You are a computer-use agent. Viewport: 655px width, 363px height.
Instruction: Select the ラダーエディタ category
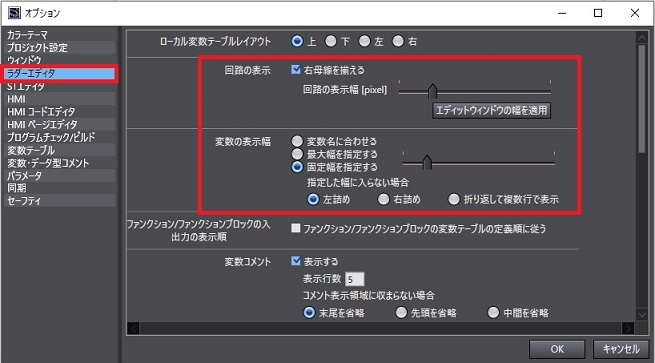click(60, 74)
